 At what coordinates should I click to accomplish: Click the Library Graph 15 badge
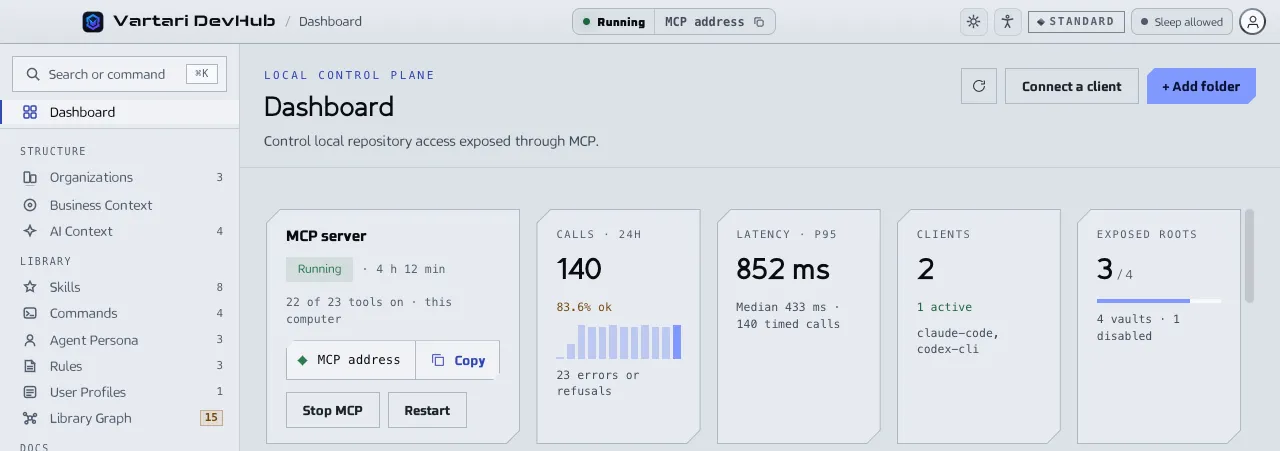[211, 418]
